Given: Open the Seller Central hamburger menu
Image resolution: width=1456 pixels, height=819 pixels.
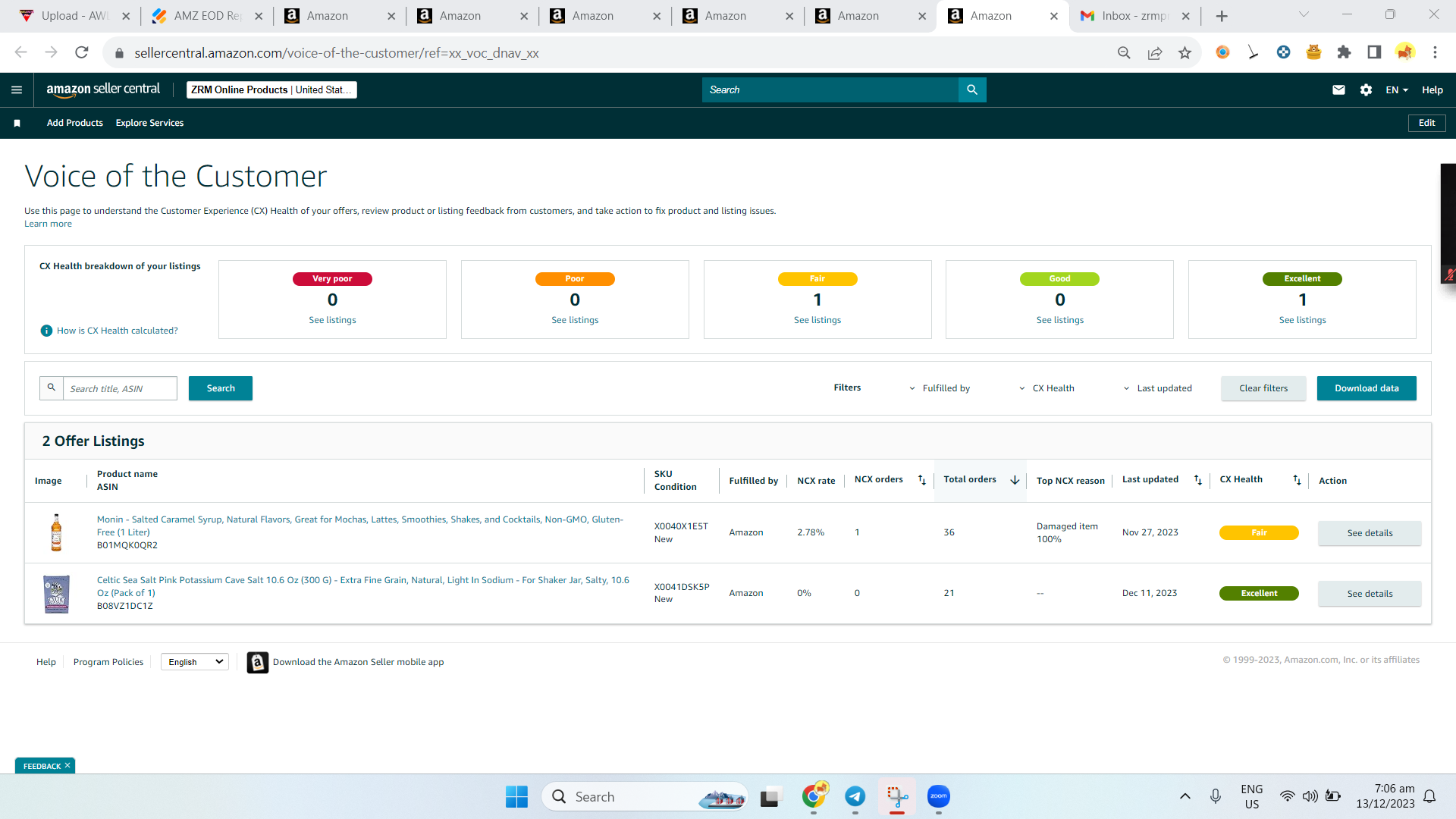Looking at the screenshot, I should [17, 90].
